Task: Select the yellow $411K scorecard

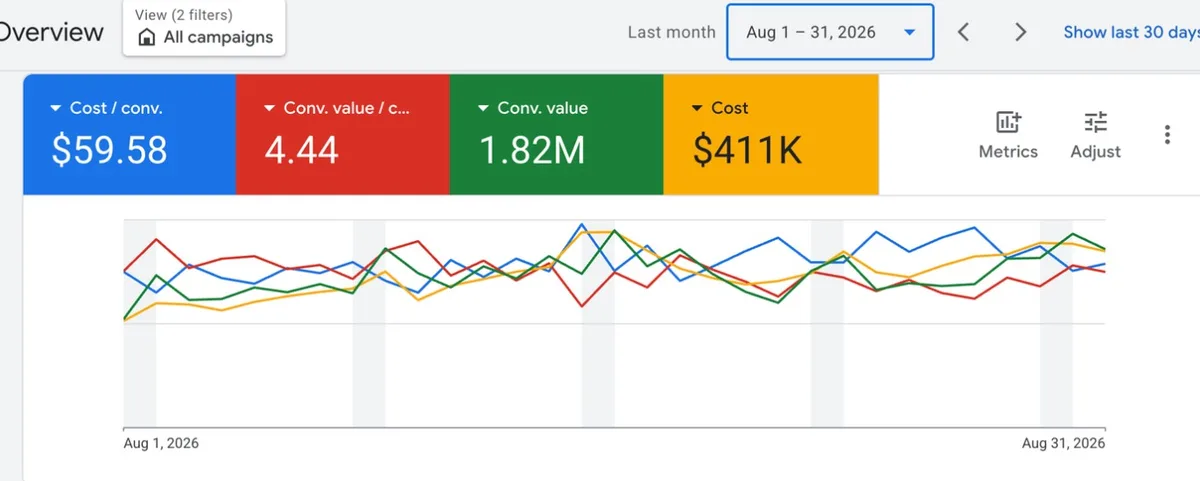Action: pyautogui.click(x=771, y=134)
